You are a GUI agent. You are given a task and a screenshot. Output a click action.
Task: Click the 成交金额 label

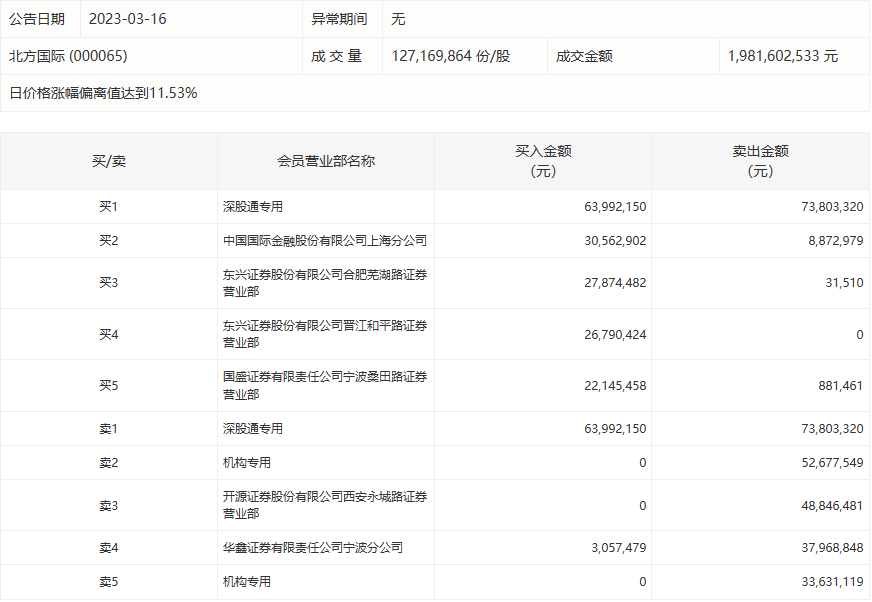pyautogui.click(x=584, y=56)
